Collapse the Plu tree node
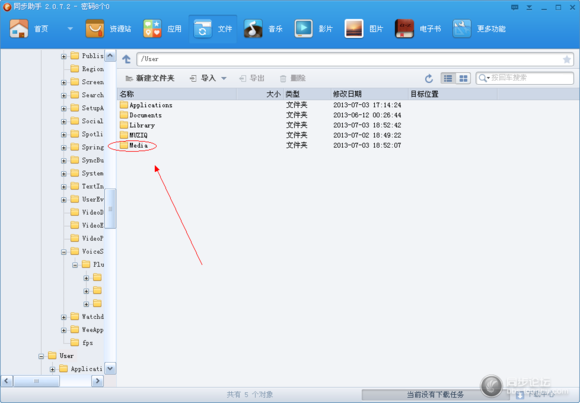Screen dimensions: 580x403 tap(75, 265)
